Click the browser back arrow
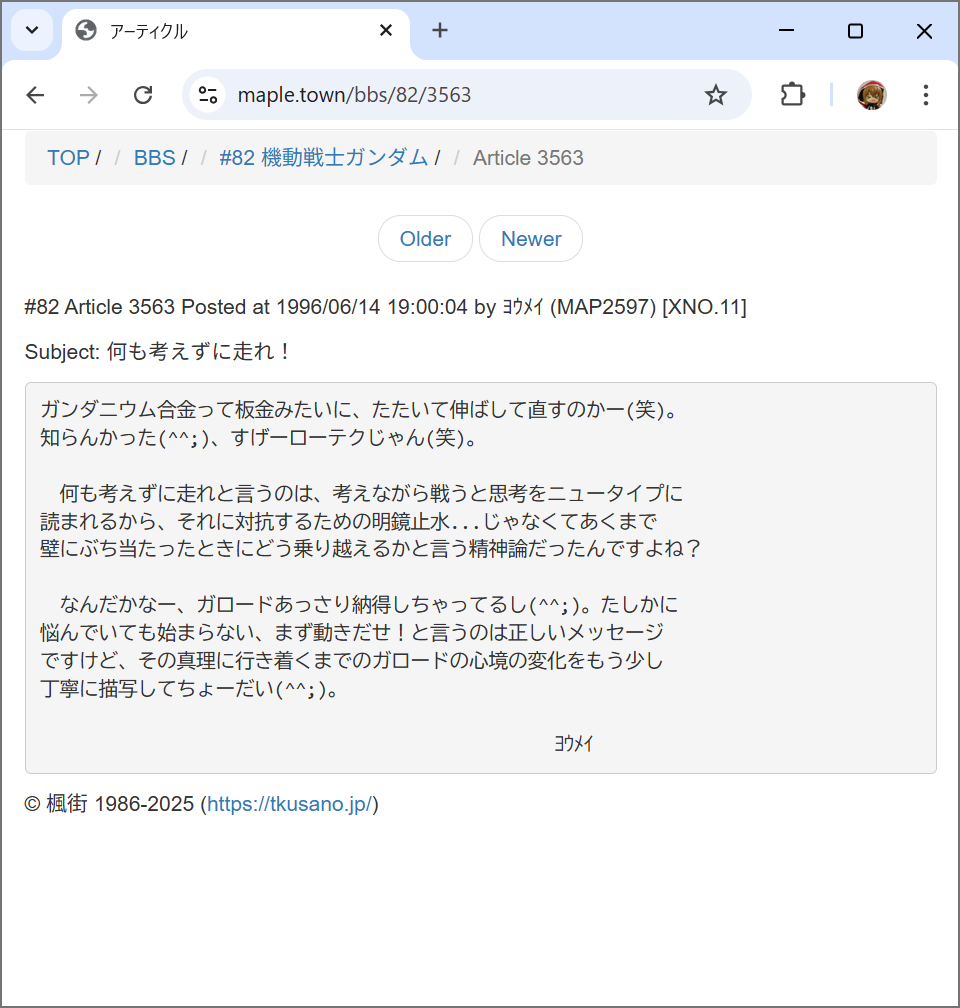Image resolution: width=960 pixels, height=1008 pixels. pos(35,95)
